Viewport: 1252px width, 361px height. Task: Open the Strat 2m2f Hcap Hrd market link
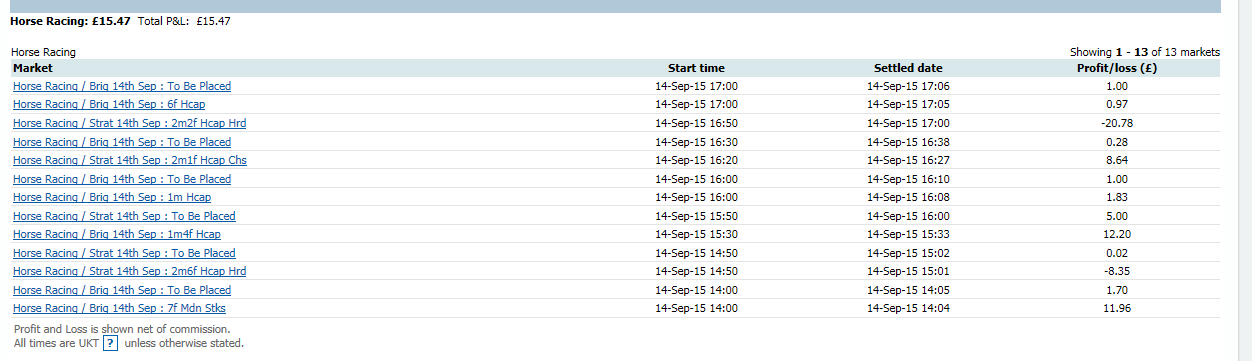130,123
